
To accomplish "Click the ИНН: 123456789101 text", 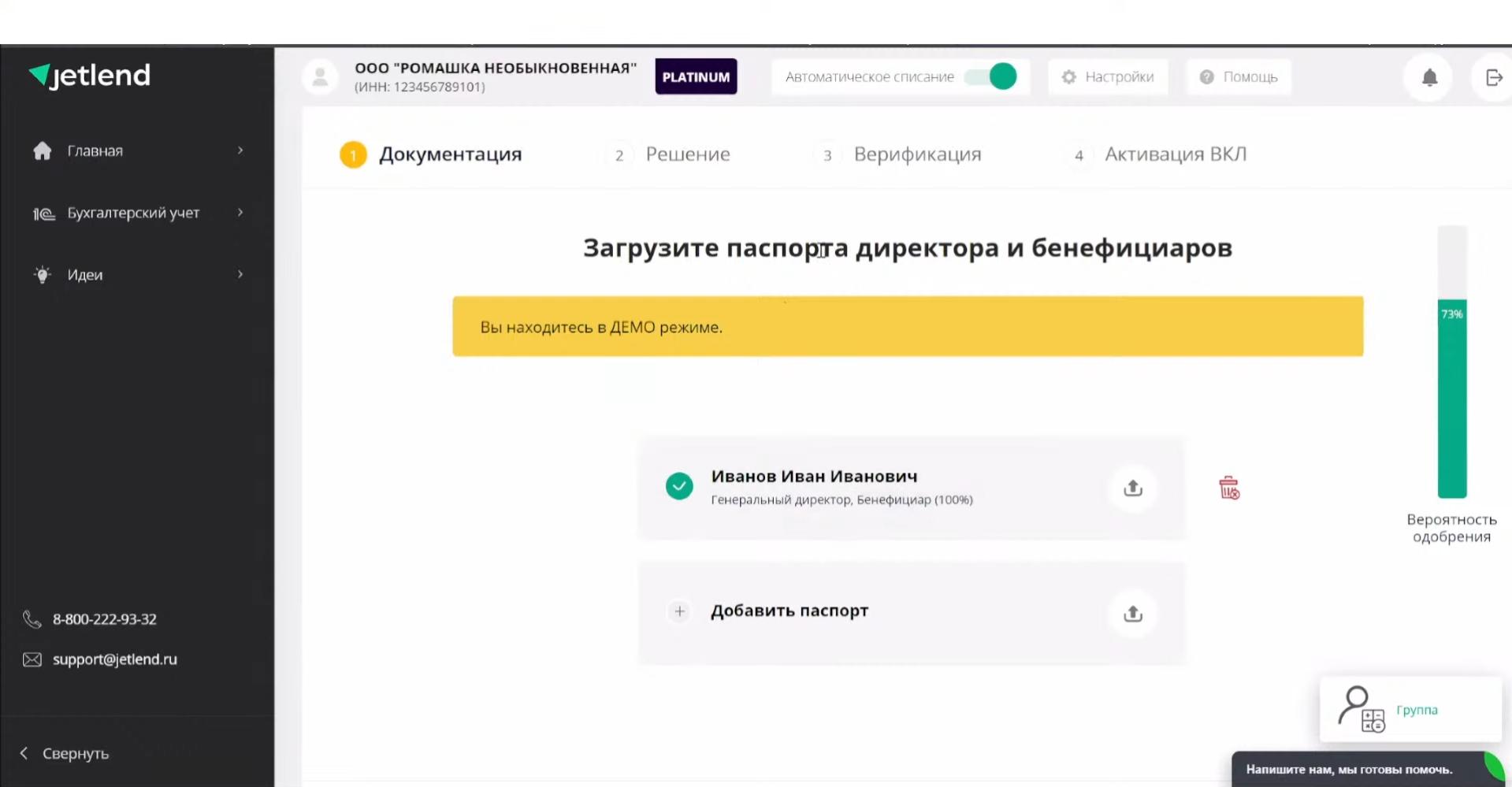I will coord(420,87).
